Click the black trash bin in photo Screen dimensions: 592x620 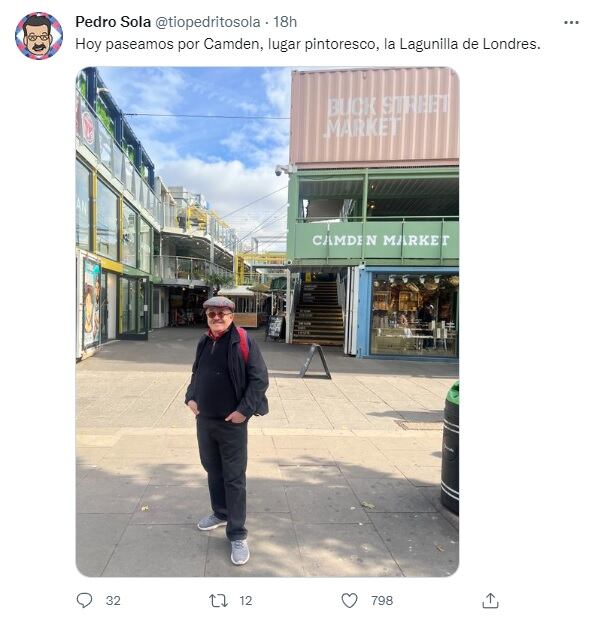(450, 448)
